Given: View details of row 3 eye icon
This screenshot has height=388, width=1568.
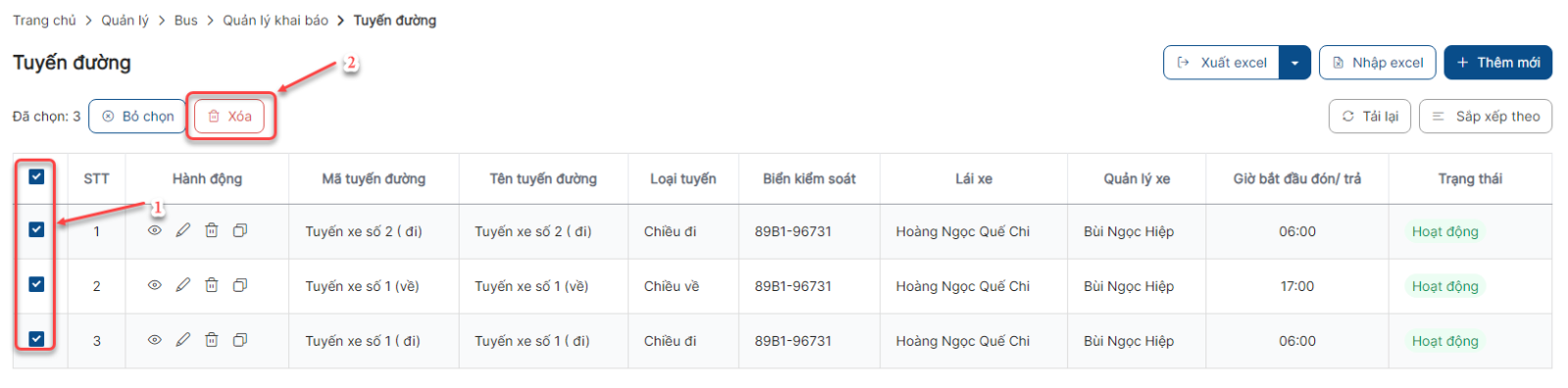Looking at the screenshot, I should 154,340.
